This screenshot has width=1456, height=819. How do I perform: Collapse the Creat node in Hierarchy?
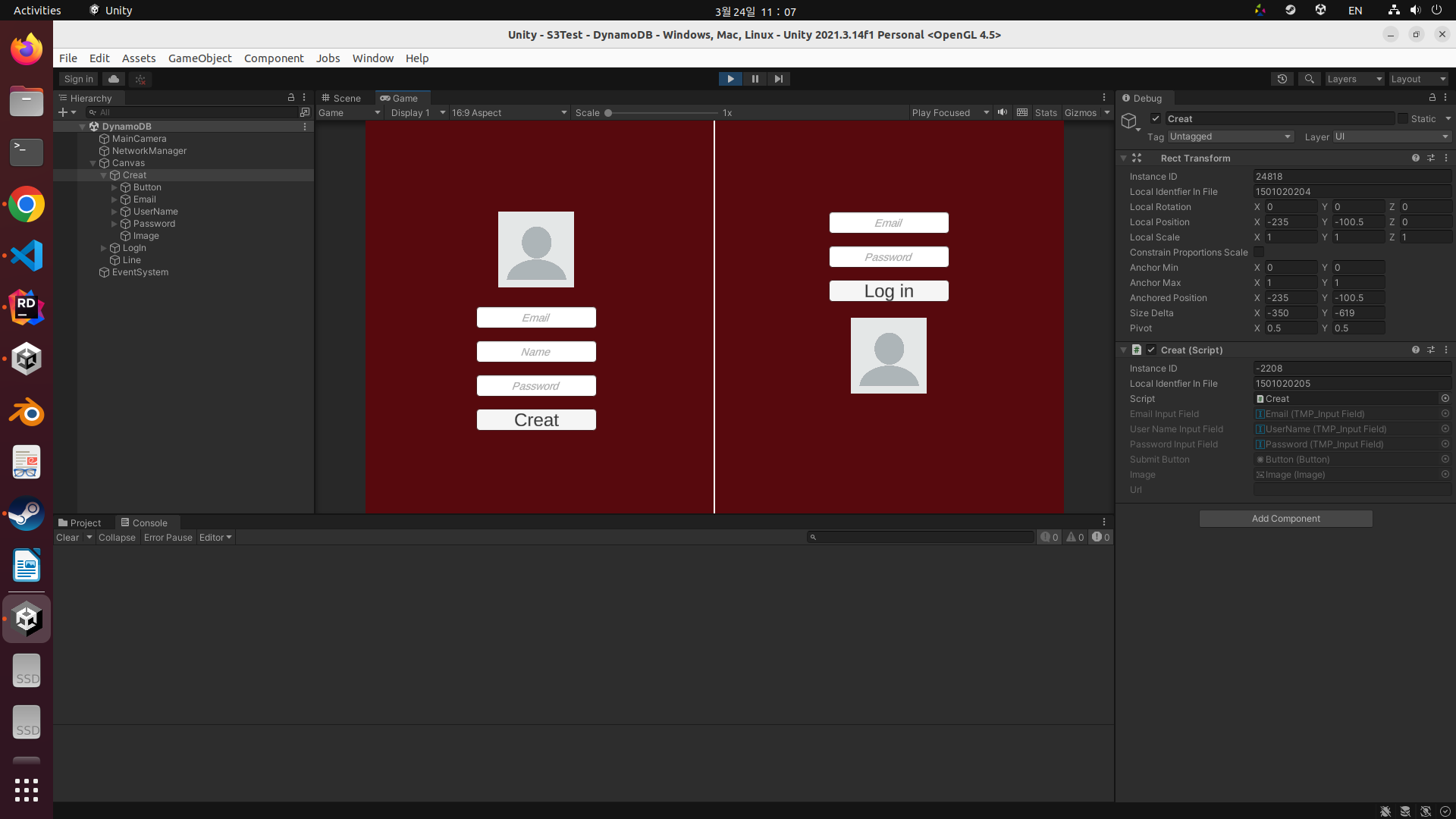tap(104, 175)
